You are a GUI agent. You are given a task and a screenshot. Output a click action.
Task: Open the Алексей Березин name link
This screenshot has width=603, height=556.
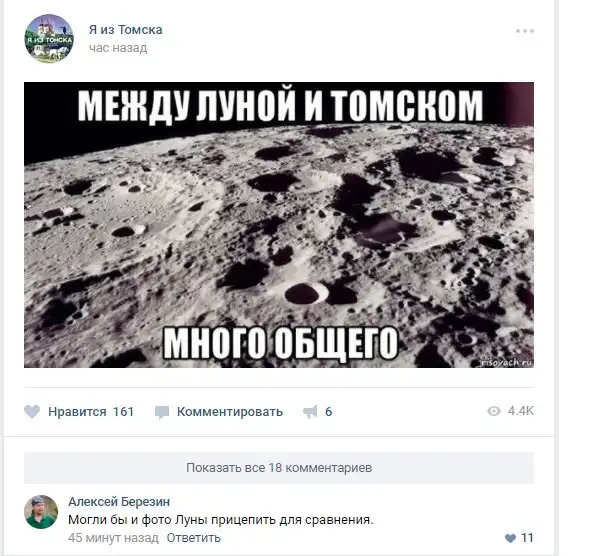119,501
